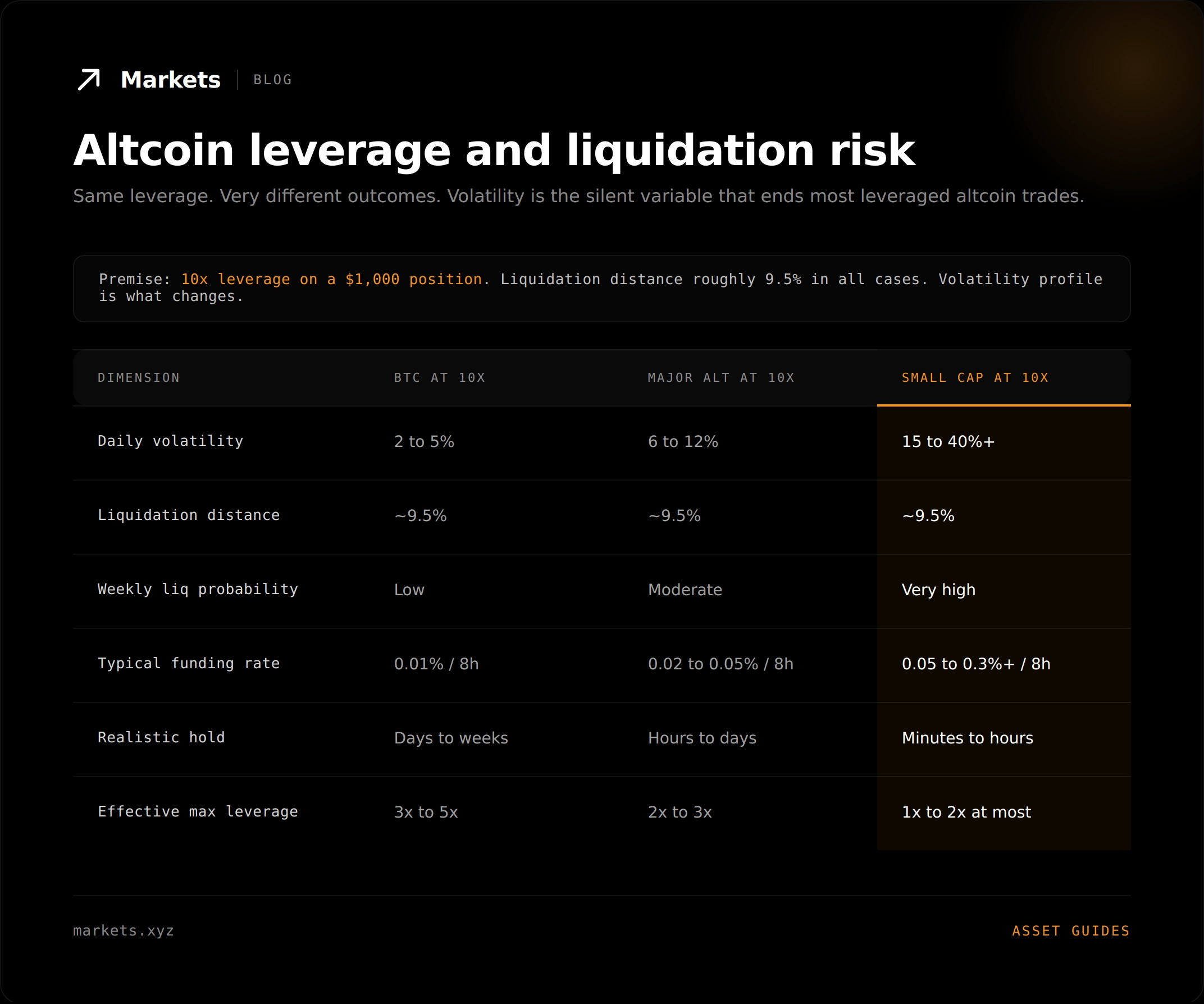Click the MAJOR ALT AT 10X column header
The height and width of the screenshot is (1004, 1204).
coord(721,378)
